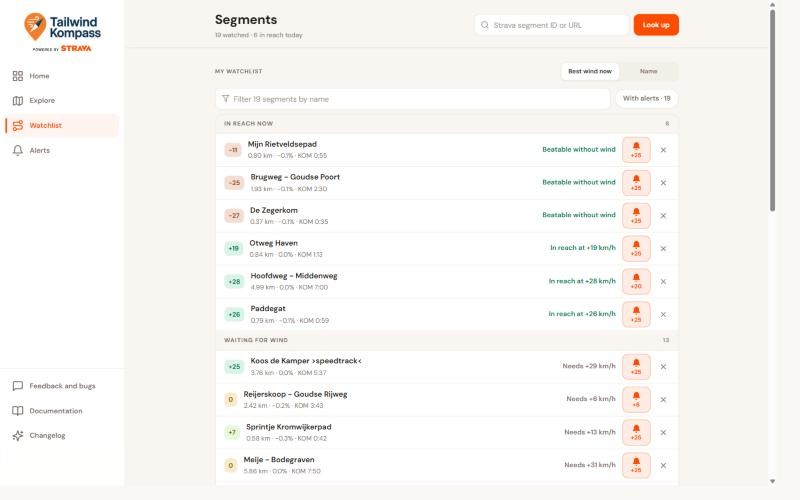This screenshot has height=500, width=800.
Task: Sort watchlist by Best wind now
Action: coord(590,71)
